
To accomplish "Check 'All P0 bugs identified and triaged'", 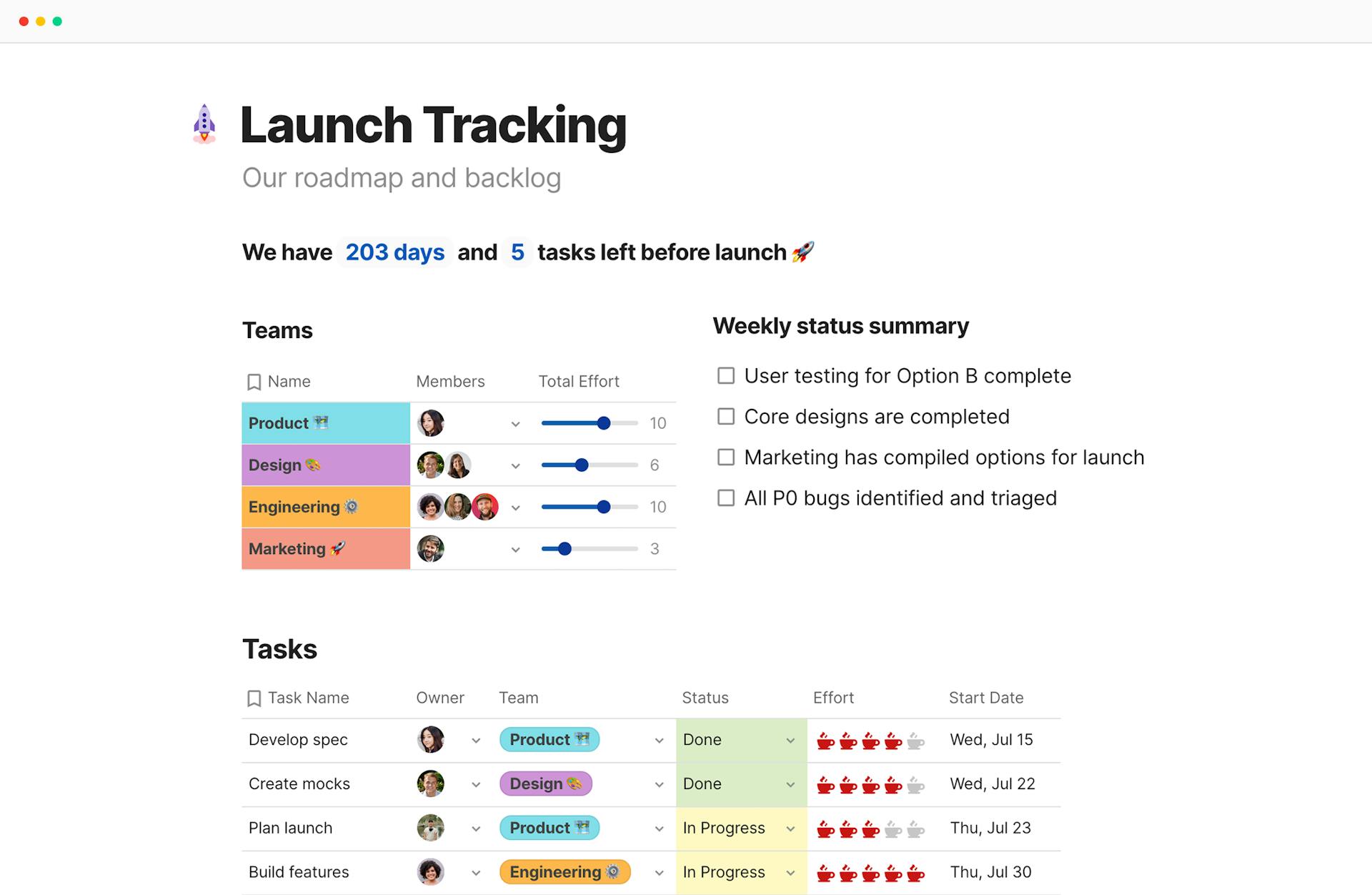I will pos(725,498).
